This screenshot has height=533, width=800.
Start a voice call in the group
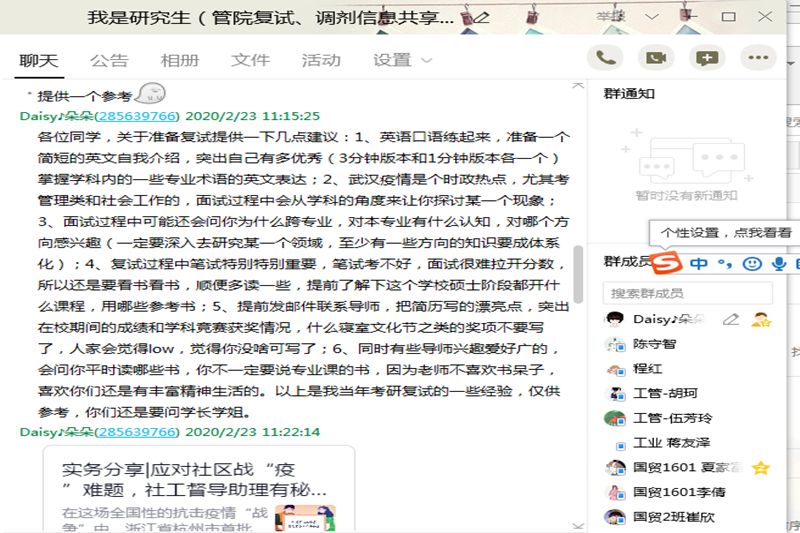pyautogui.click(x=606, y=58)
